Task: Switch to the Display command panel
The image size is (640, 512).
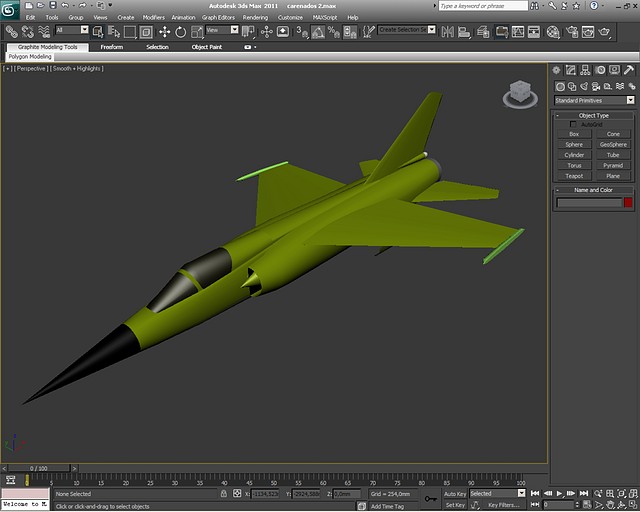Action: pos(614,70)
